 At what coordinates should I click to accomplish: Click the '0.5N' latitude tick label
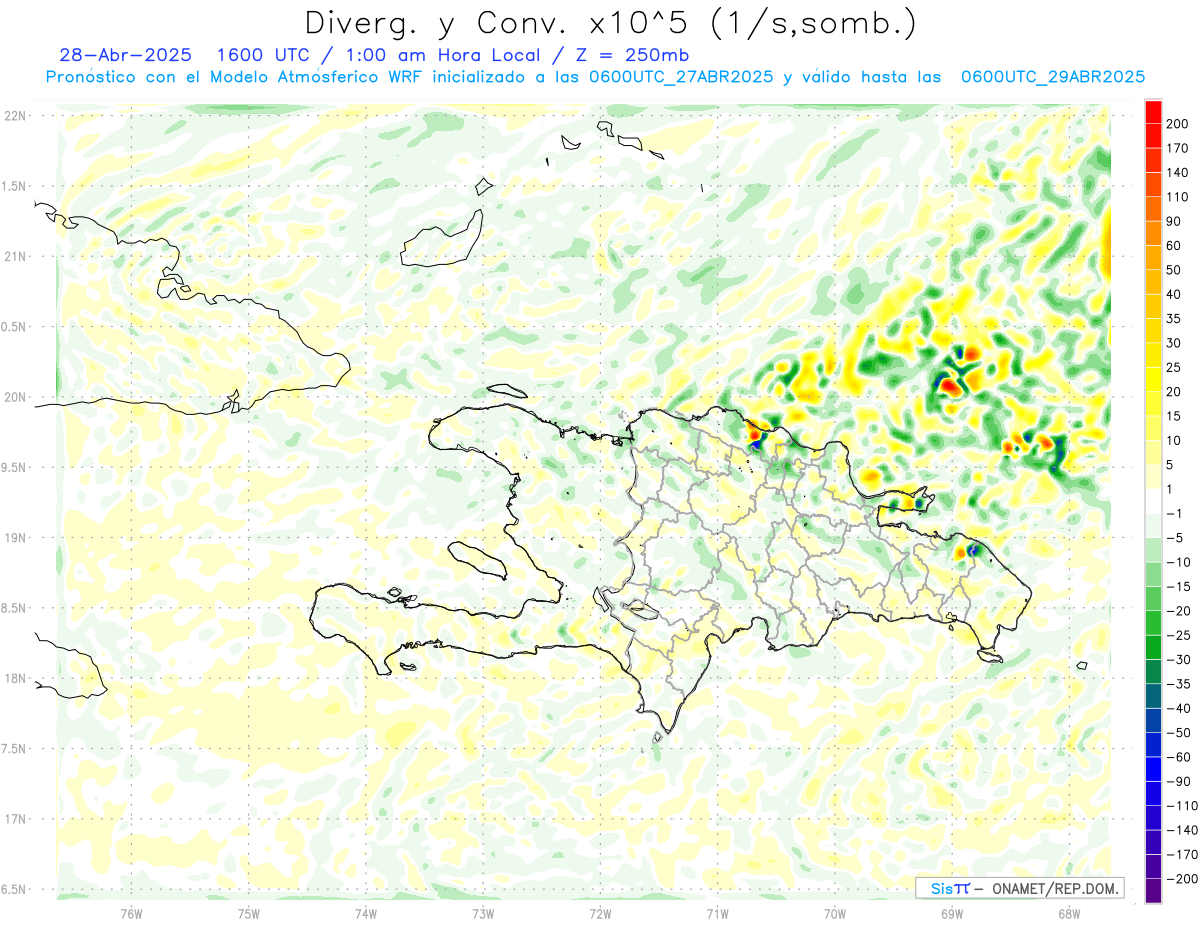pyautogui.click(x=14, y=327)
